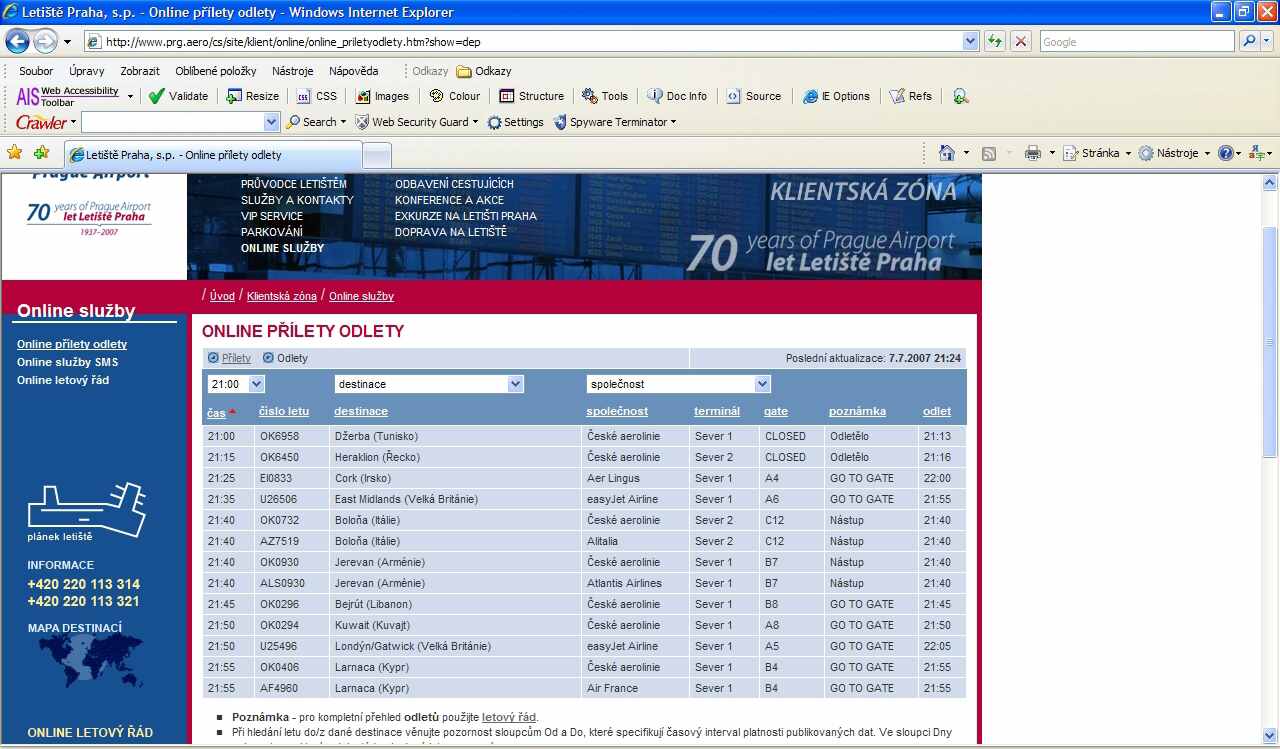The image size is (1280, 749).
Task: Open PARKOVÁNÍ in the top navigation
Action: point(271,232)
